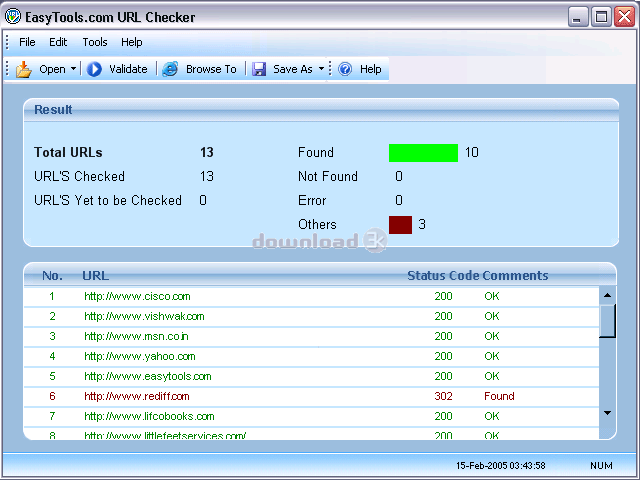
Task: Click the URL column header
Action: coord(96,276)
